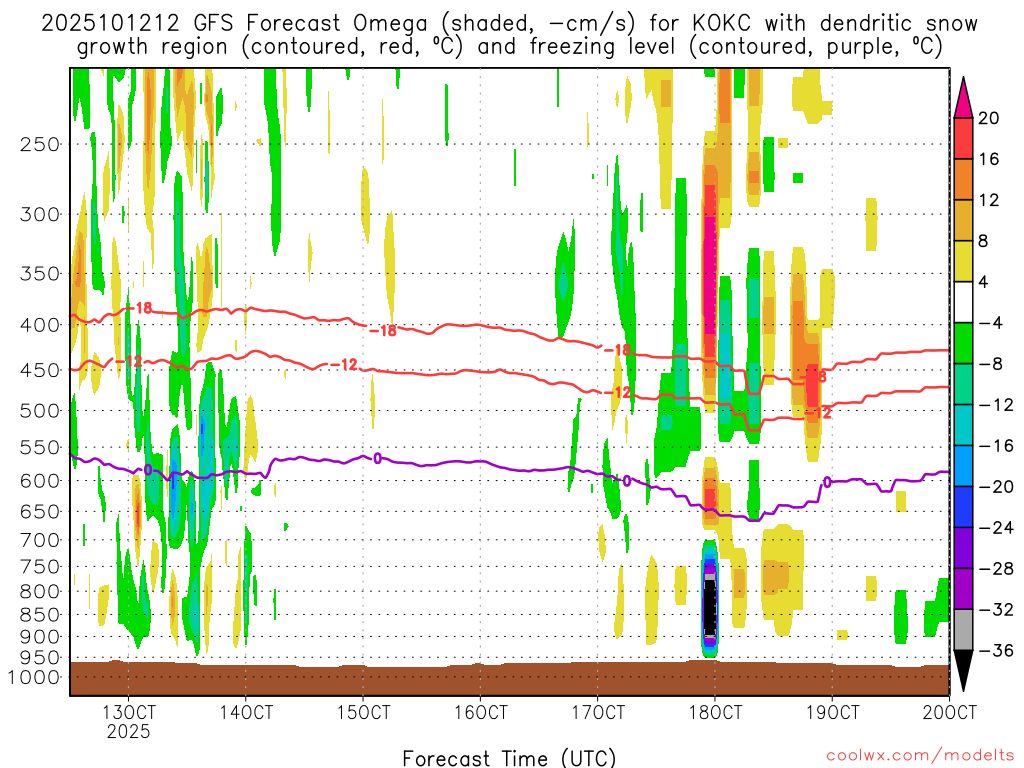This screenshot has height=768, width=1024.
Task: Click the 650 pressure level label
Action: point(40,511)
